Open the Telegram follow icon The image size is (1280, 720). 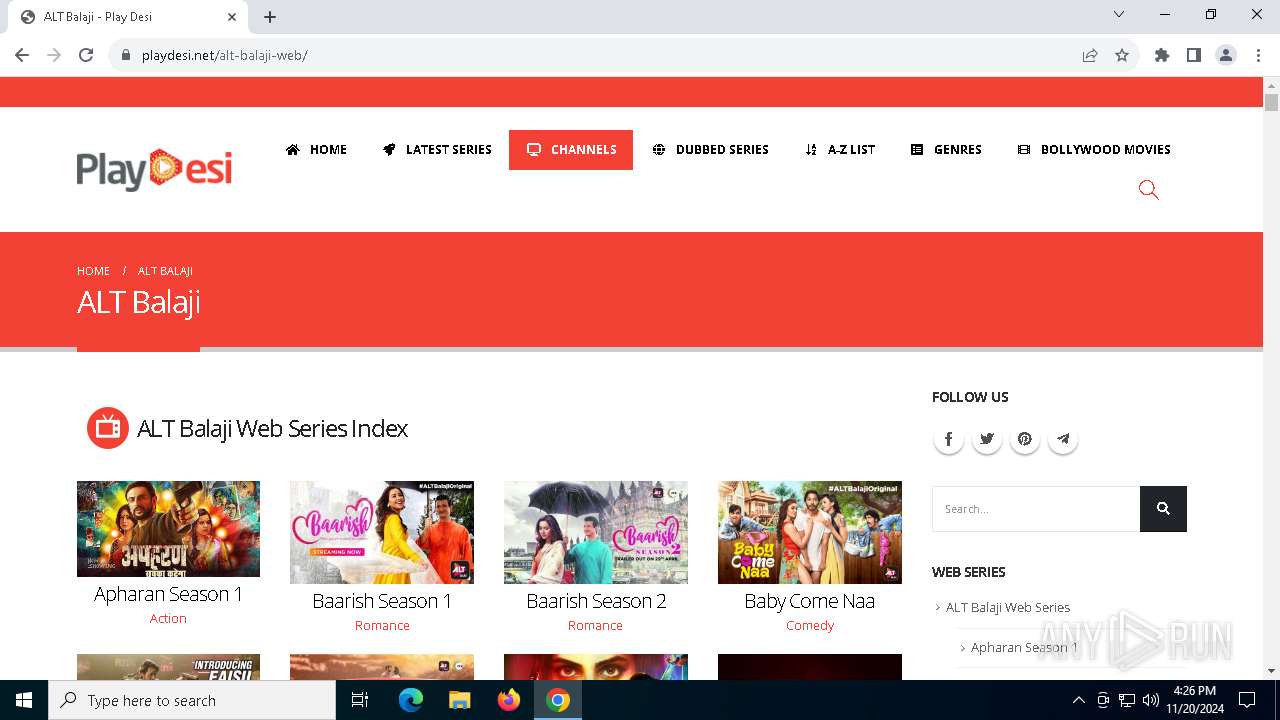[1062, 439]
